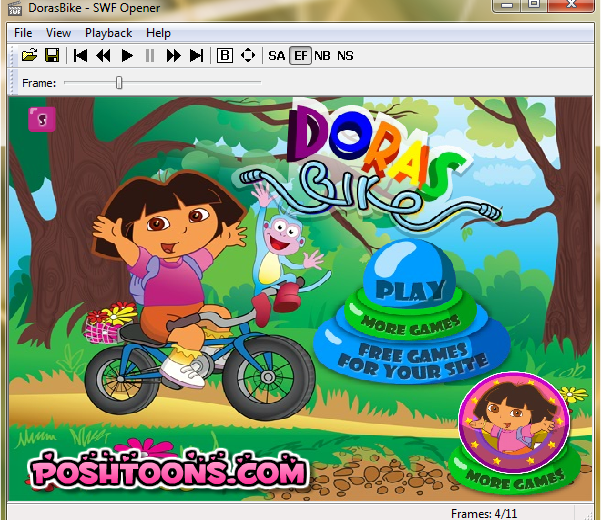Viewport: 601px width, 520px height.
Task: Click the blue PLAY bubble in the game
Action: [409, 274]
